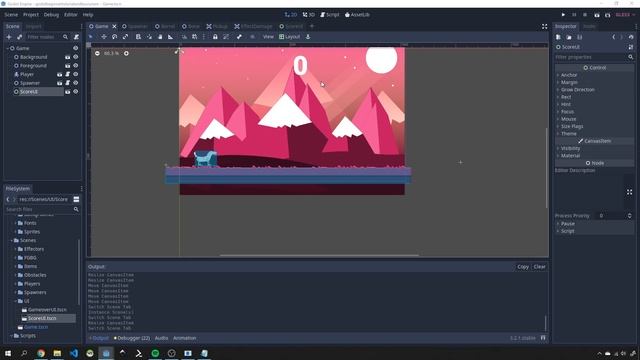
Task: Add a new node in Scene dock
Action: 9,37
